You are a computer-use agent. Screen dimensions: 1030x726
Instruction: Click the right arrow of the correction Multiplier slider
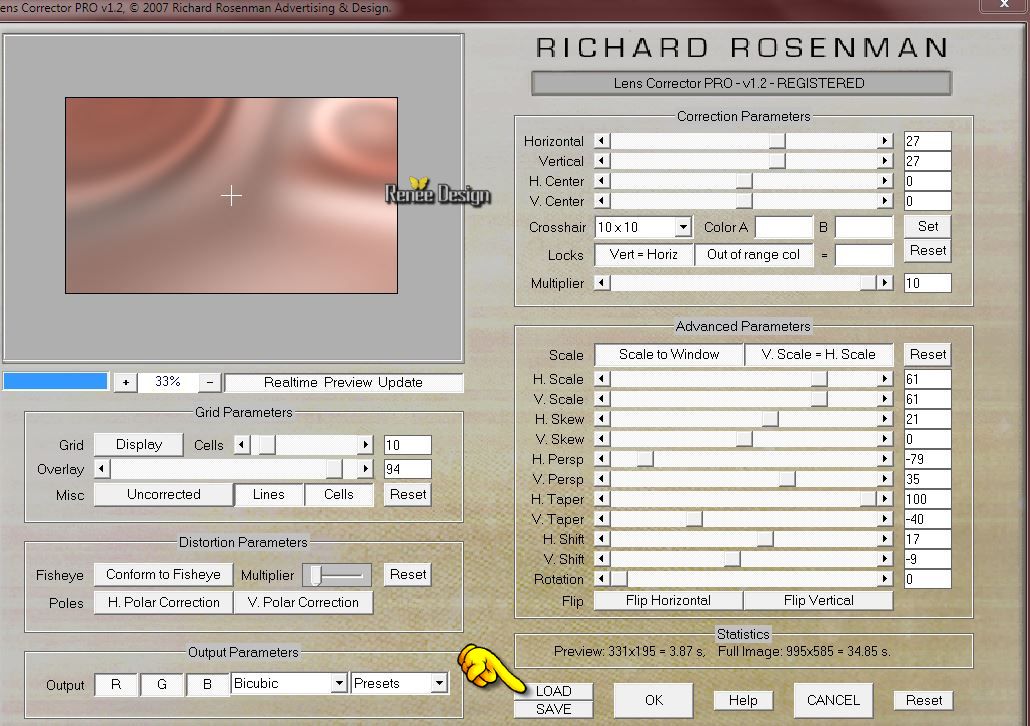[x=885, y=283]
